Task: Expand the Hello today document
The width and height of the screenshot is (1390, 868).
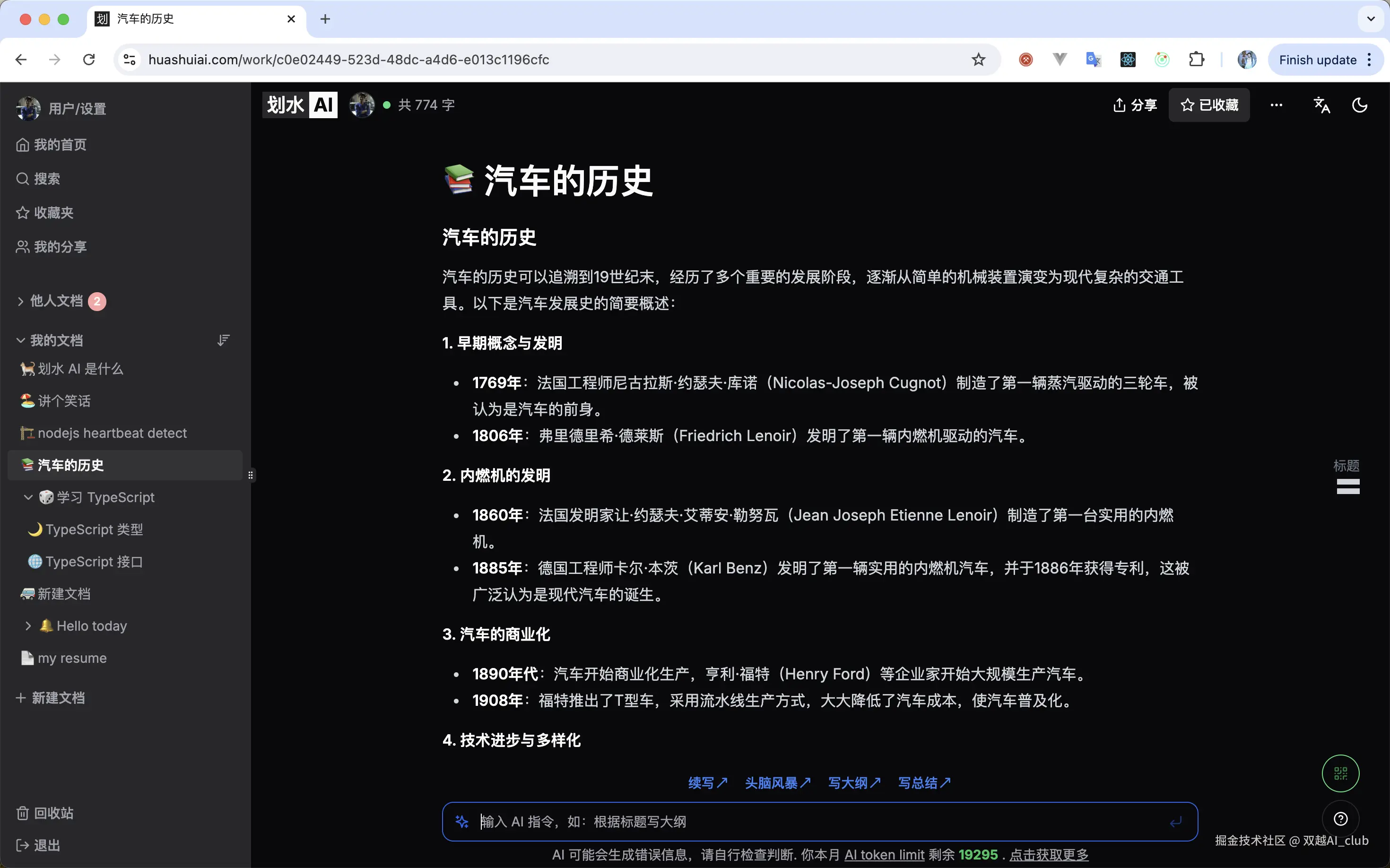Action: click(x=29, y=626)
